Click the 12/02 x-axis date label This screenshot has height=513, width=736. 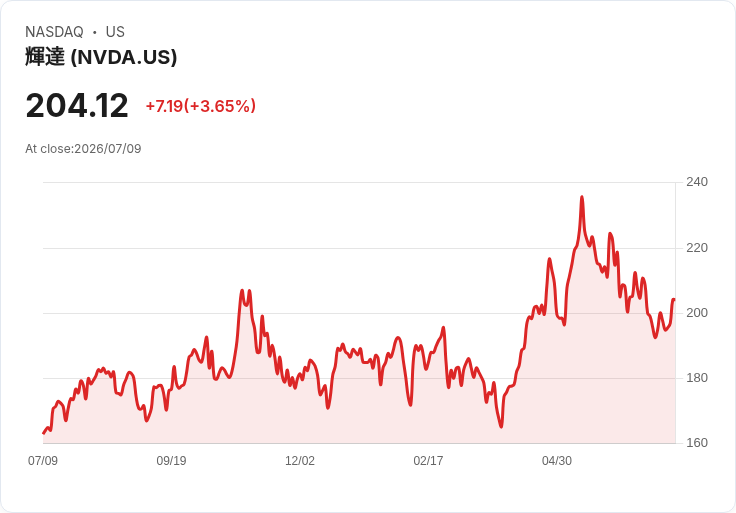(300, 461)
